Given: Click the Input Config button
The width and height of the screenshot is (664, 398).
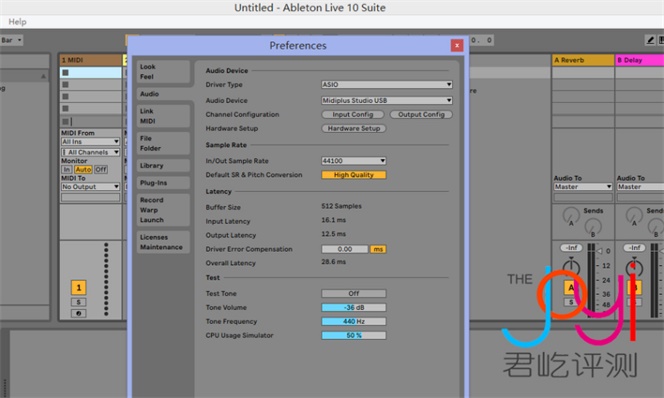Looking at the screenshot, I should pyautogui.click(x=353, y=114).
